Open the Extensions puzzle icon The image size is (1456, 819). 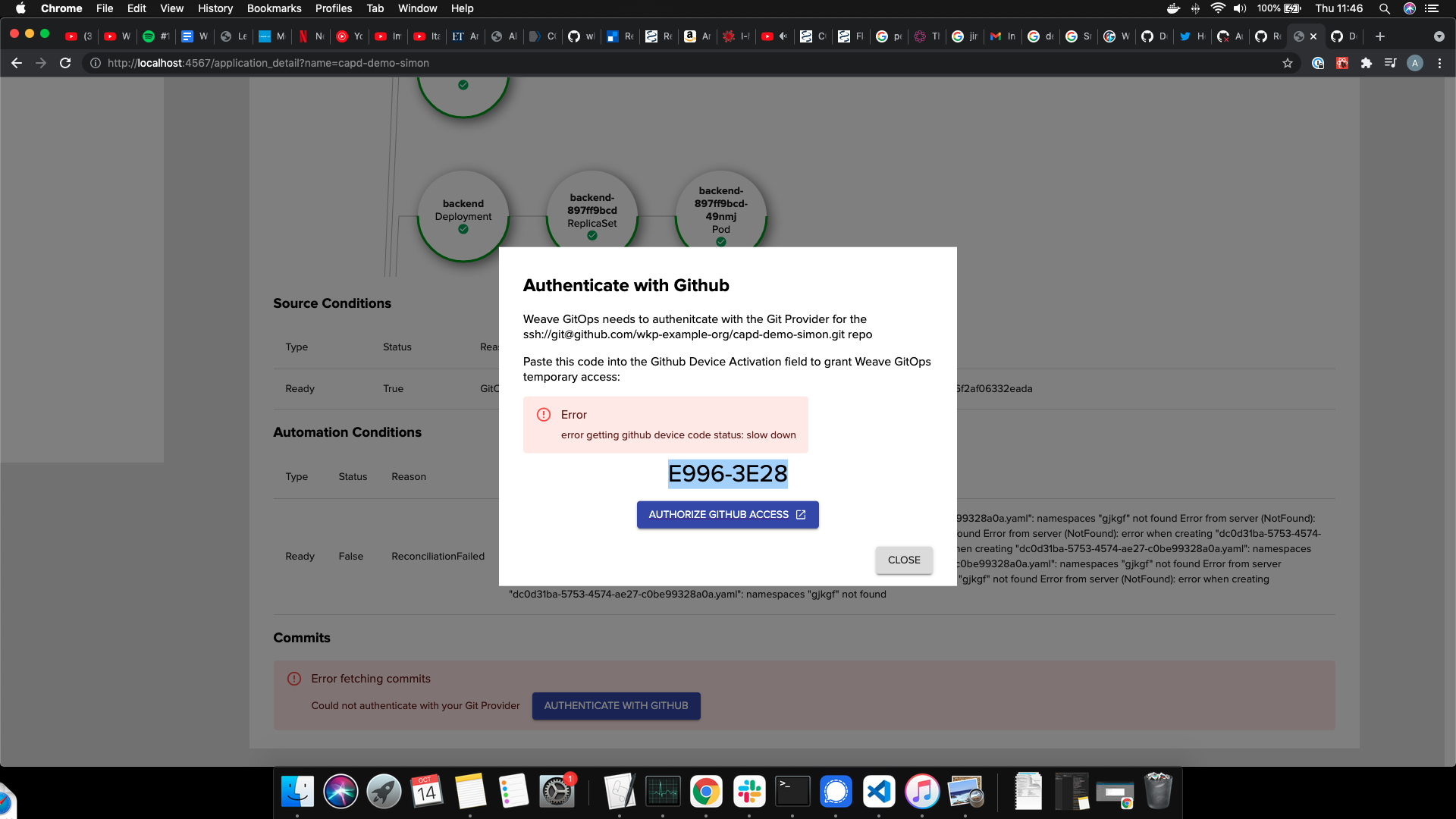click(x=1367, y=63)
